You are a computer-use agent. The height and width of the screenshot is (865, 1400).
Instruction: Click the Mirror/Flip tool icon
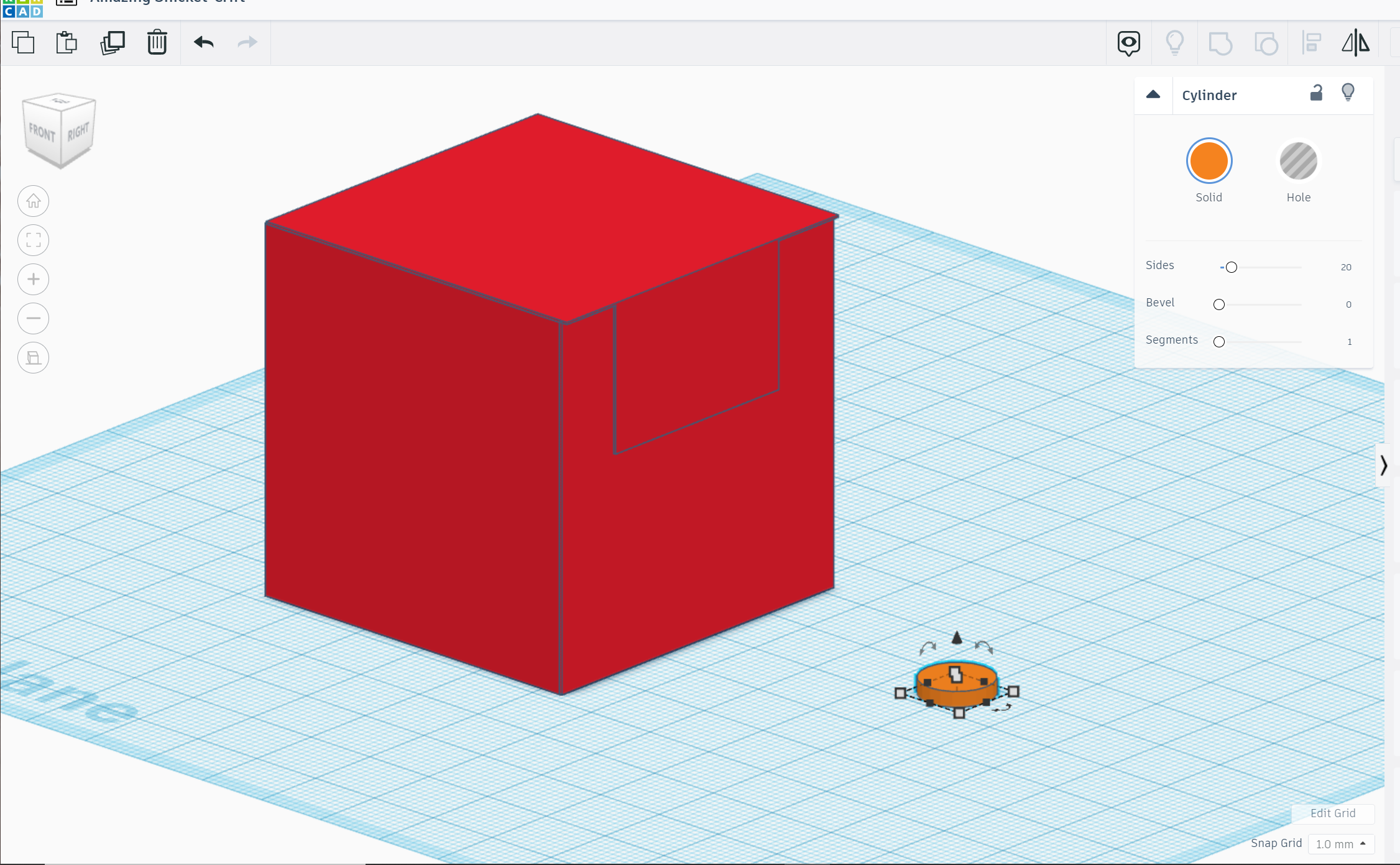point(1355,43)
